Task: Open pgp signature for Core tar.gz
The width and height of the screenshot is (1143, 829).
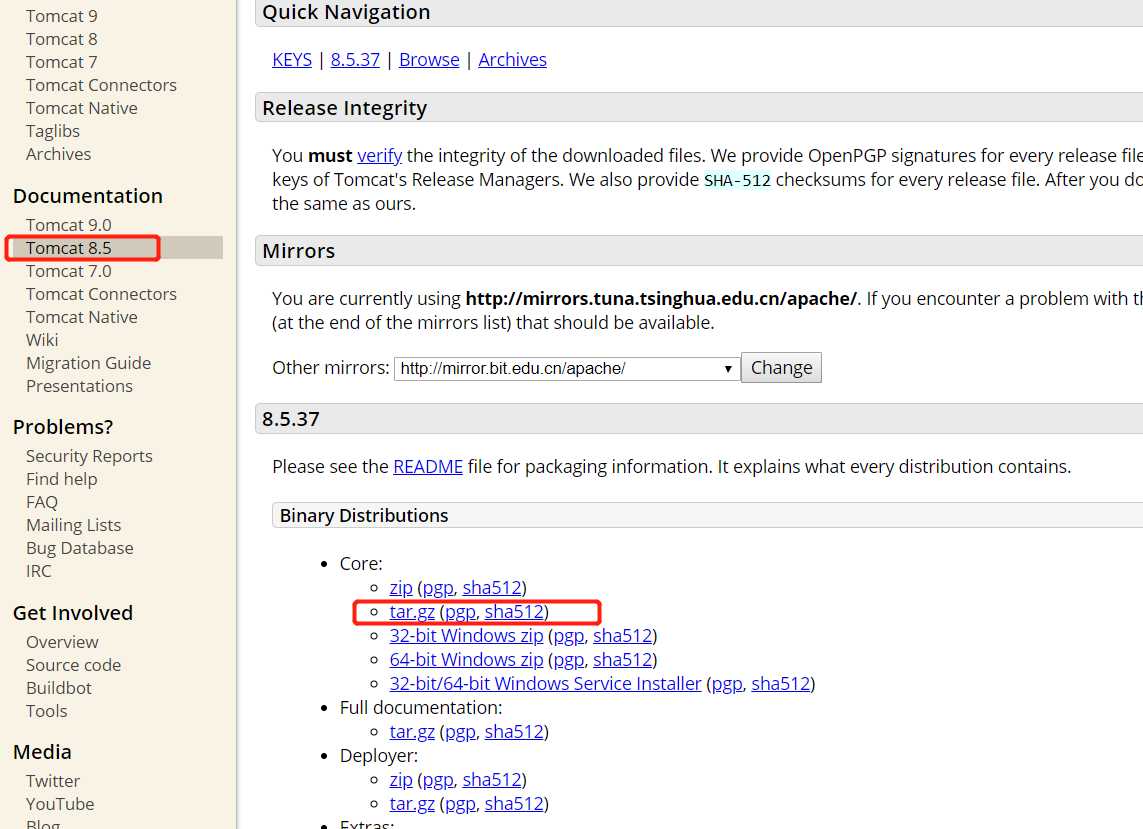Action: (x=460, y=612)
